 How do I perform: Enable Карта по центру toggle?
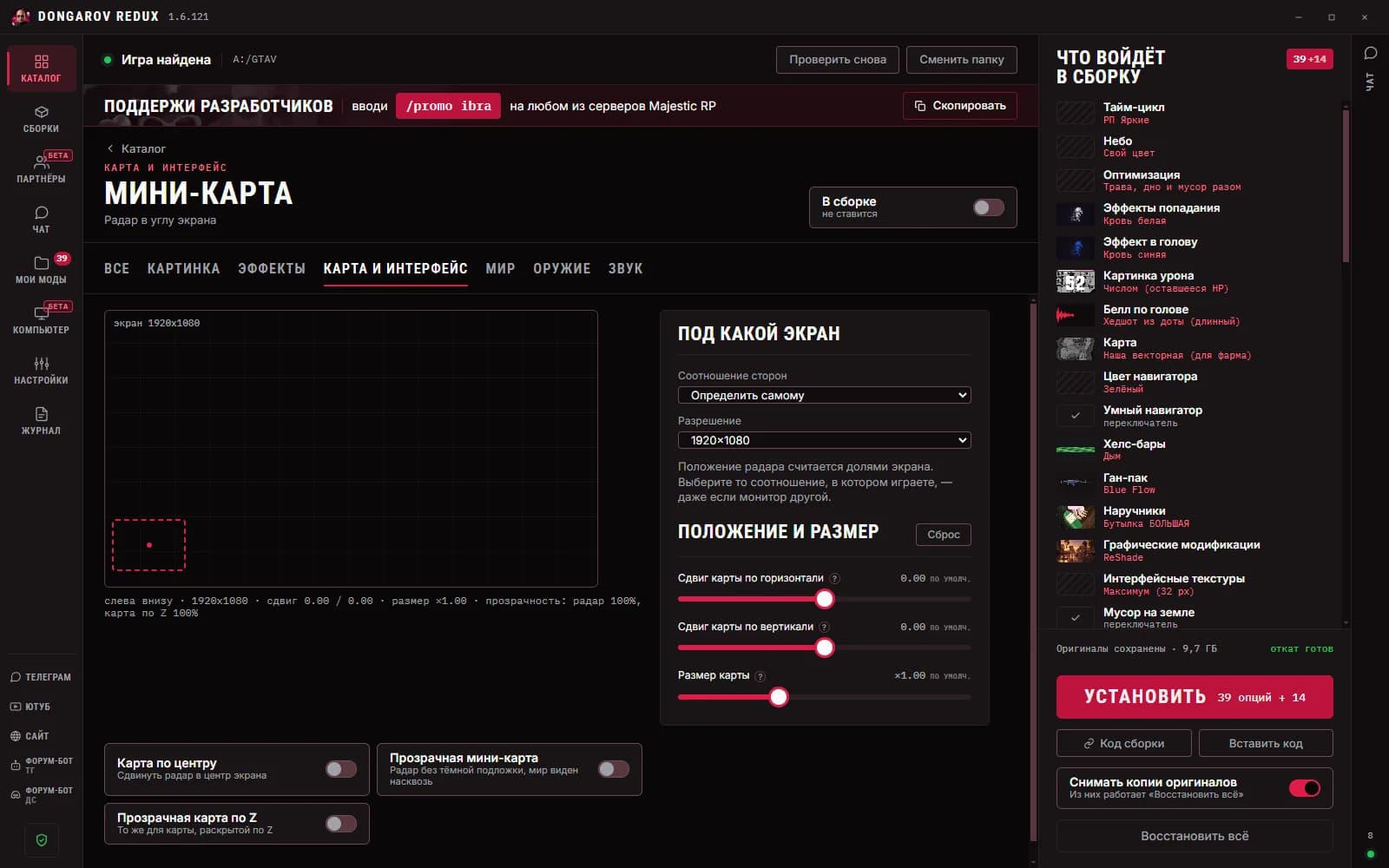340,769
